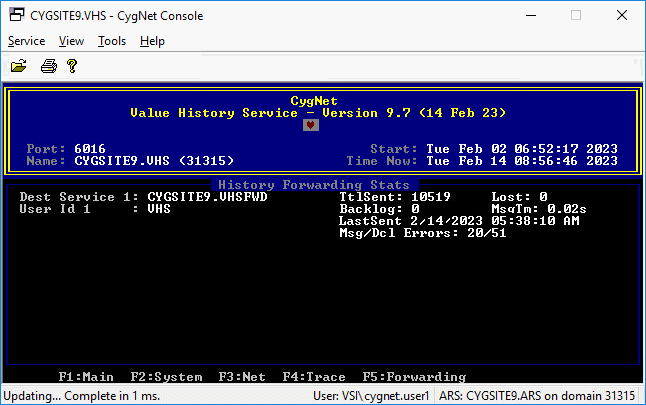646x405 pixels.
Task: Switch to F4:Trace screen
Action: pyautogui.click(x=314, y=377)
